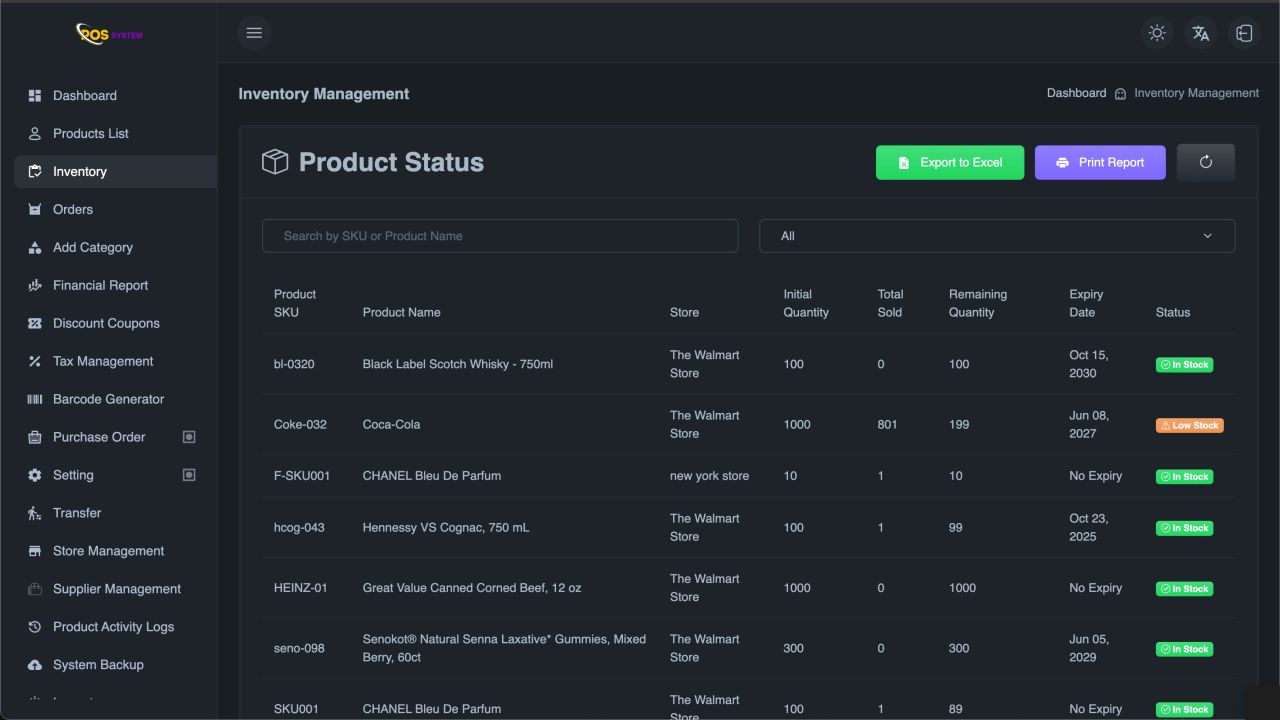Click the new york store cell
This screenshot has height=720, width=1280.
coord(709,476)
